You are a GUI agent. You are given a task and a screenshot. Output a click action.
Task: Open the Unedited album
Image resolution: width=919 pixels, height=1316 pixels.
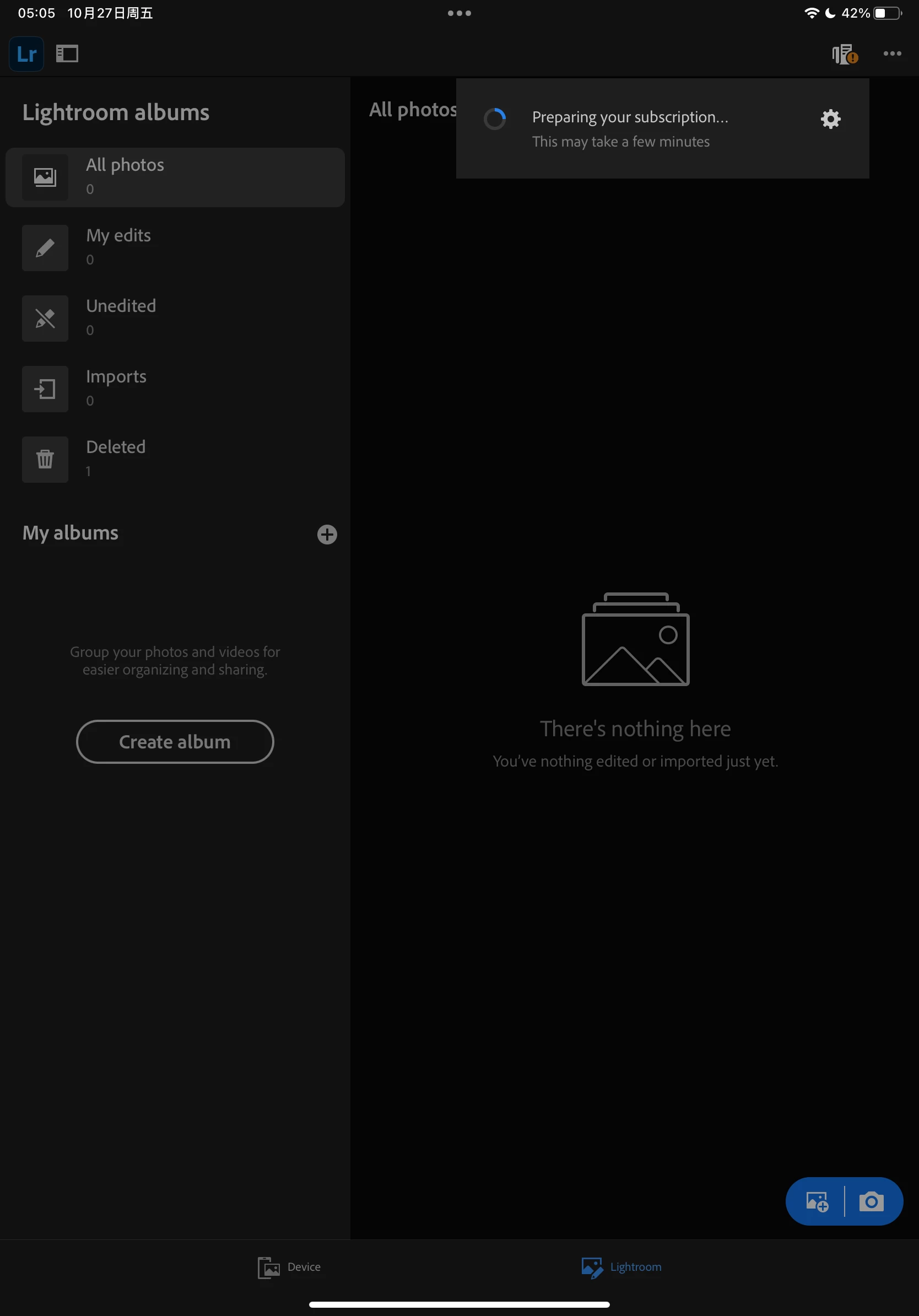coord(175,318)
